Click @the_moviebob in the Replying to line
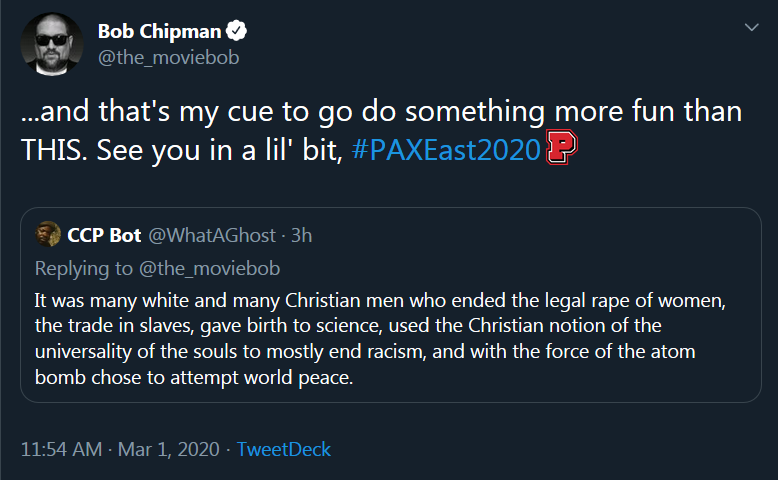The height and width of the screenshot is (480, 778). (209, 269)
